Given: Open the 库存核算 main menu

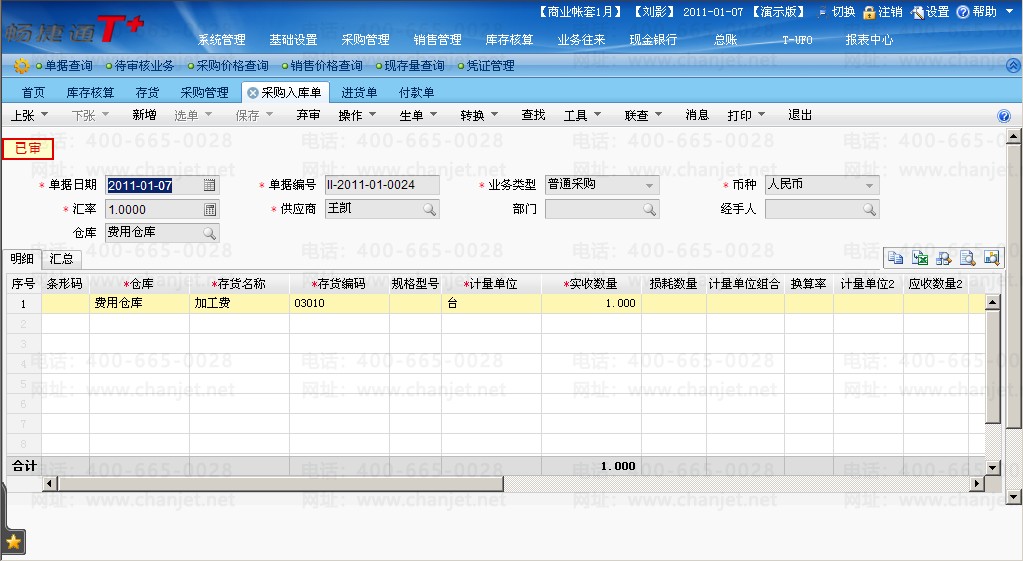Looking at the screenshot, I should (x=510, y=40).
